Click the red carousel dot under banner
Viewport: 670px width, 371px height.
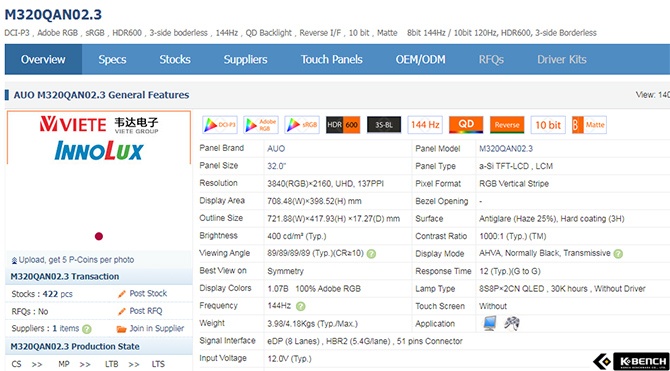pos(99,236)
